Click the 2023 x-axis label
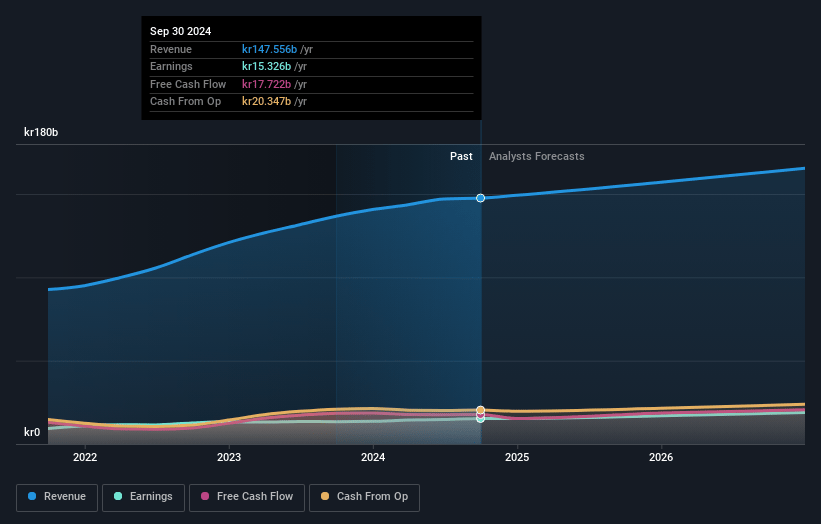 click(x=229, y=457)
